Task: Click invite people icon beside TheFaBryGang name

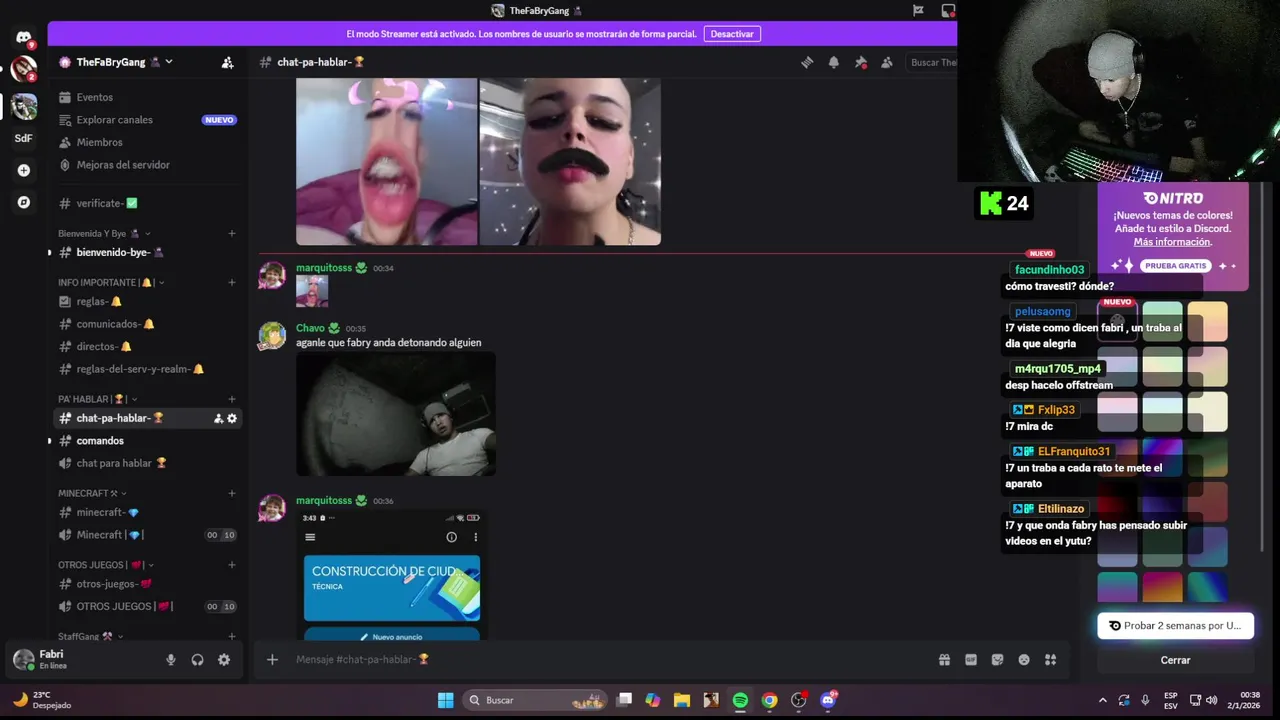Action: click(x=227, y=62)
